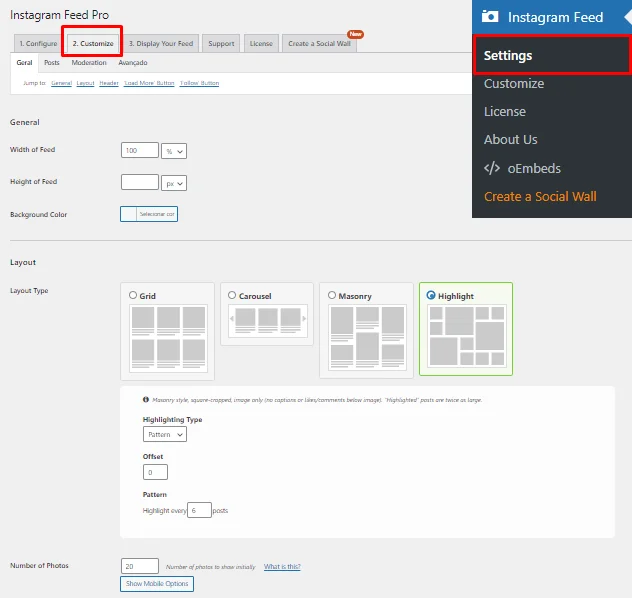Click the Width of Feed input field
Viewport: 632px width, 598px height.
click(x=139, y=150)
